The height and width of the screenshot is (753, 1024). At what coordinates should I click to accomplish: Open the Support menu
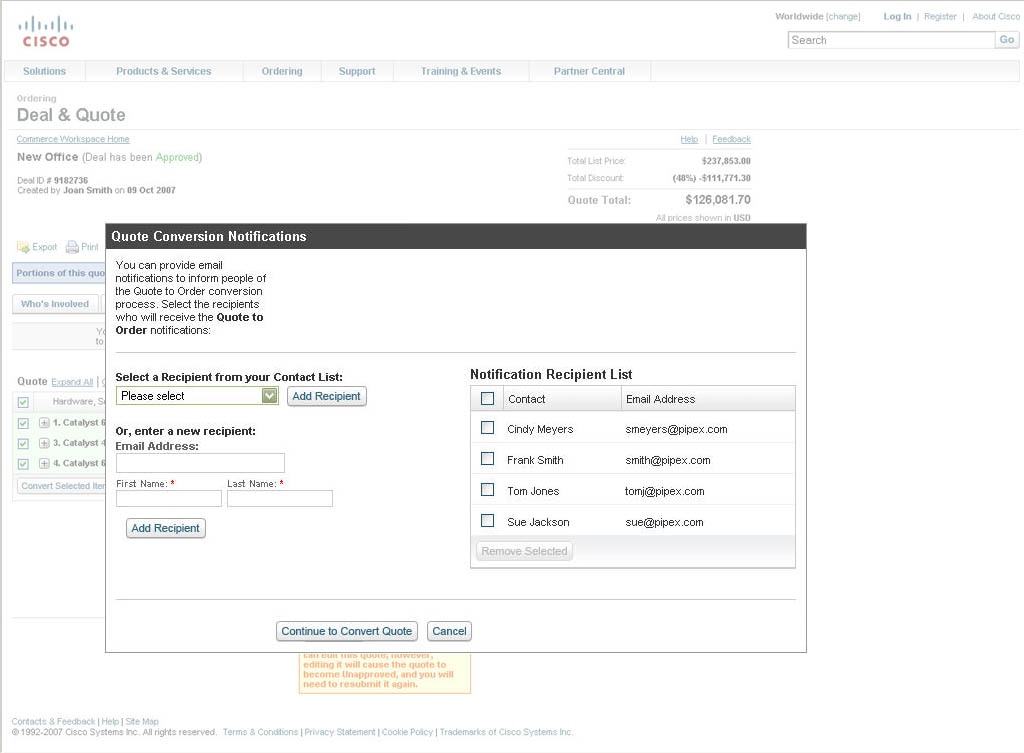click(357, 71)
